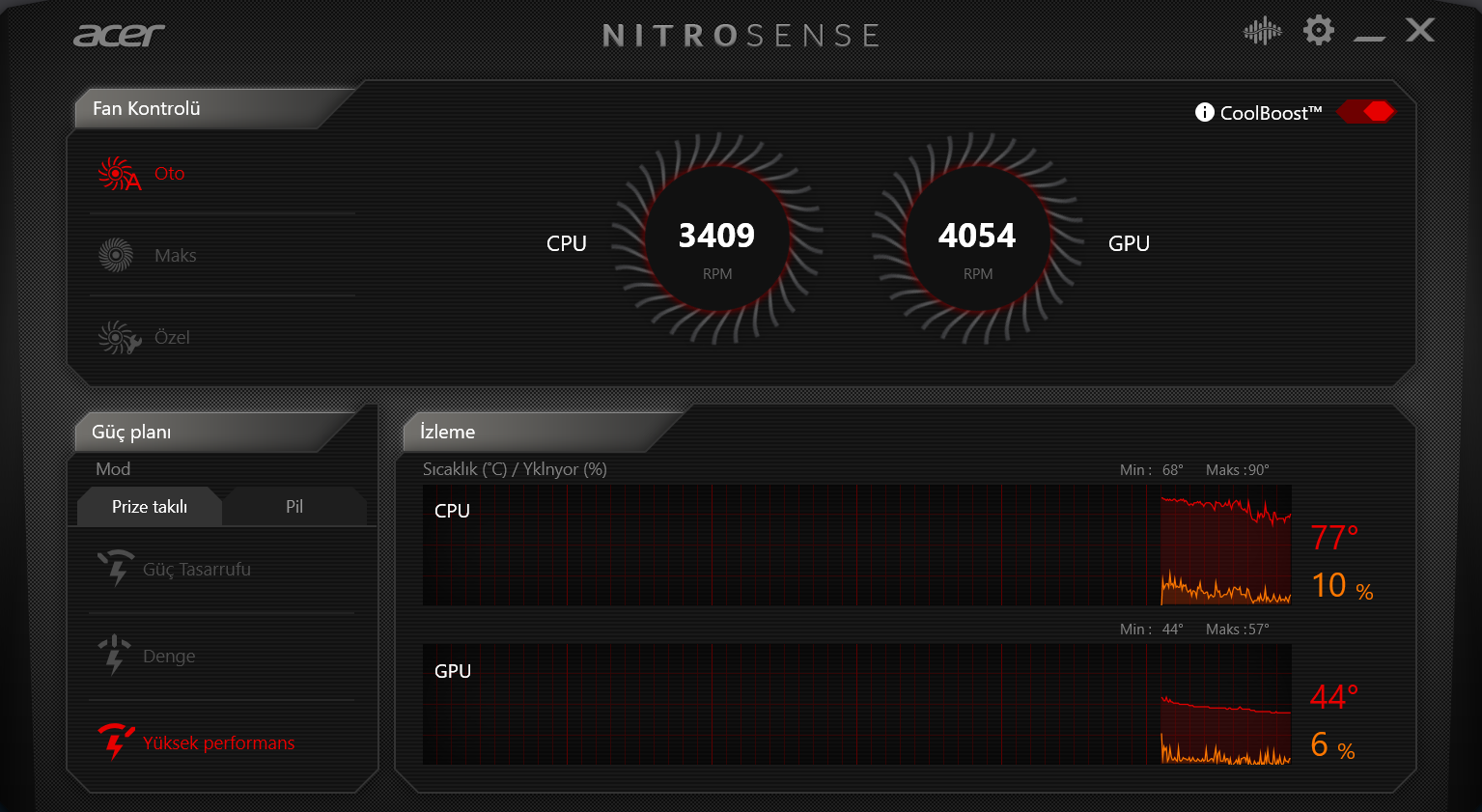Click the Fan Kontrolü section header

pyautogui.click(x=147, y=109)
